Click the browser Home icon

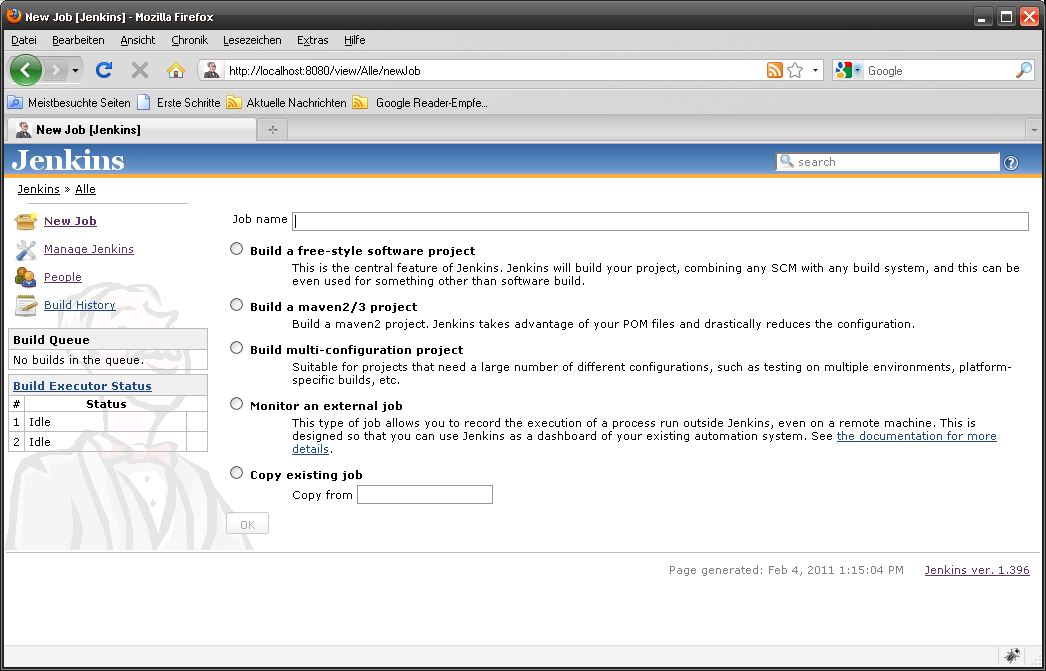[176, 70]
